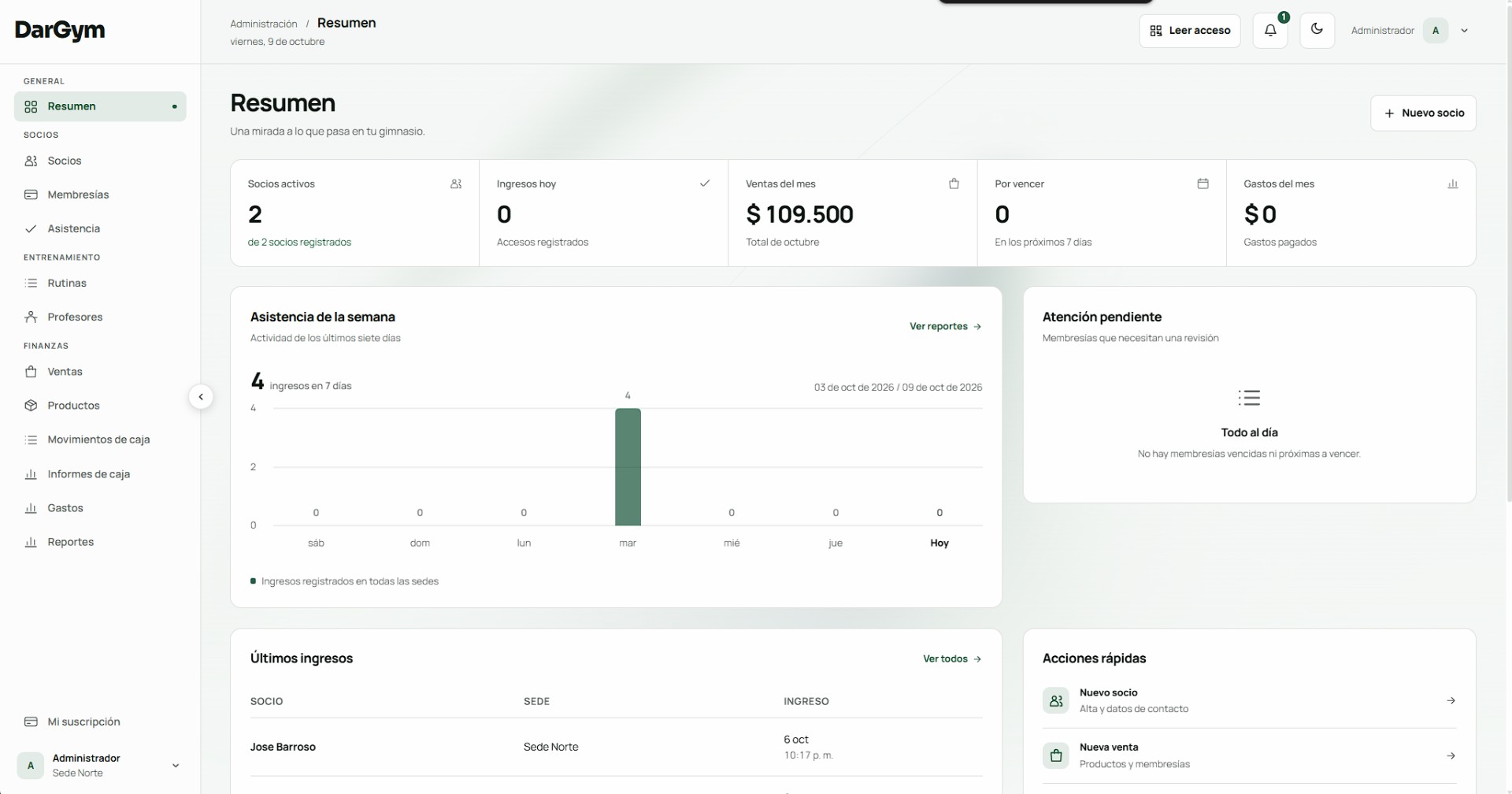The image size is (1512, 794).
Task: Click the mar attendance bar in chart
Action: (x=628, y=466)
